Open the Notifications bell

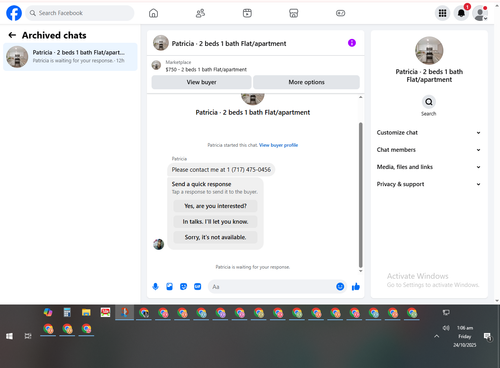coord(461,13)
